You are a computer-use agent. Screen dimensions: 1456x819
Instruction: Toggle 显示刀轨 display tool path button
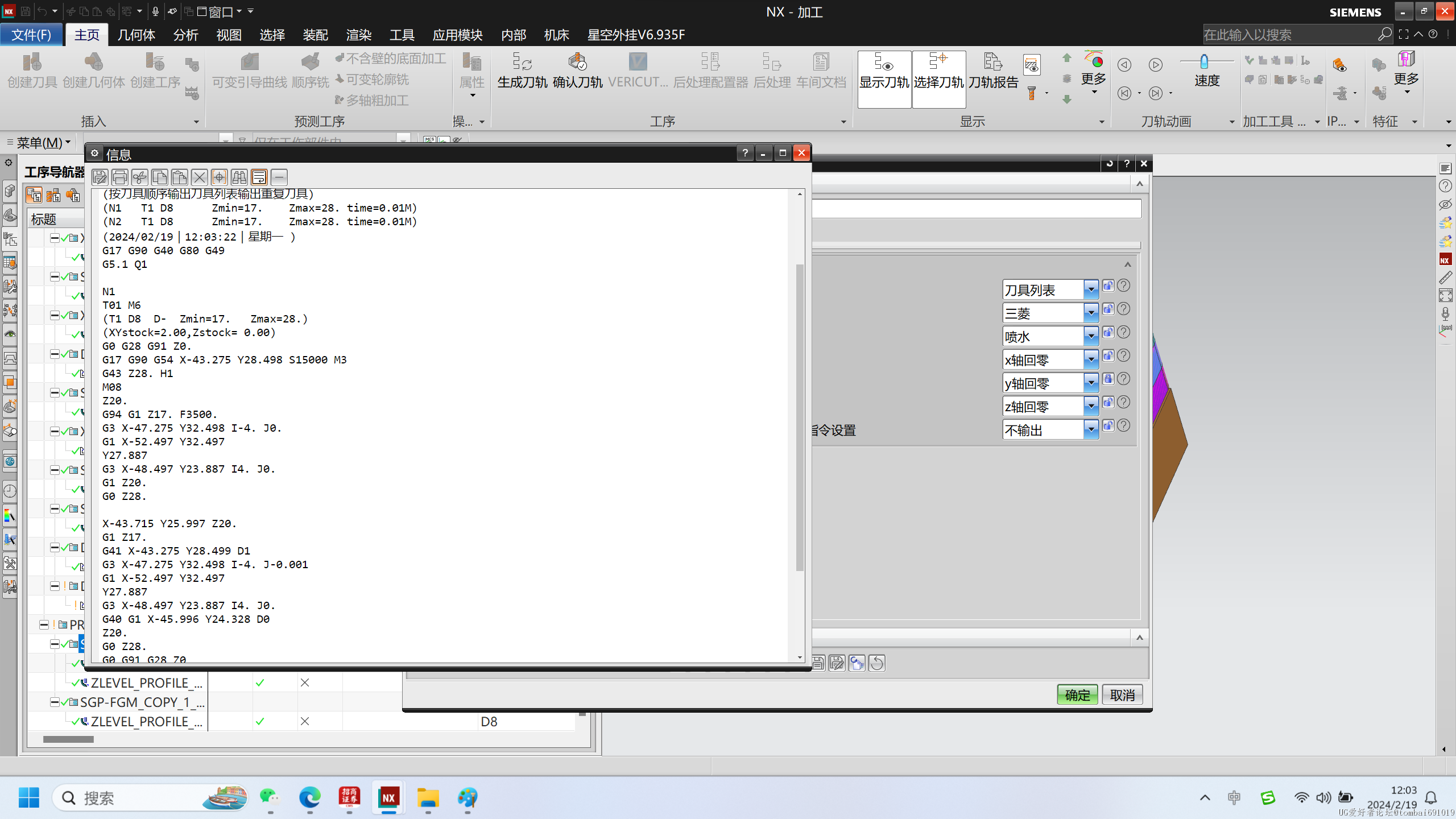tap(884, 78)
